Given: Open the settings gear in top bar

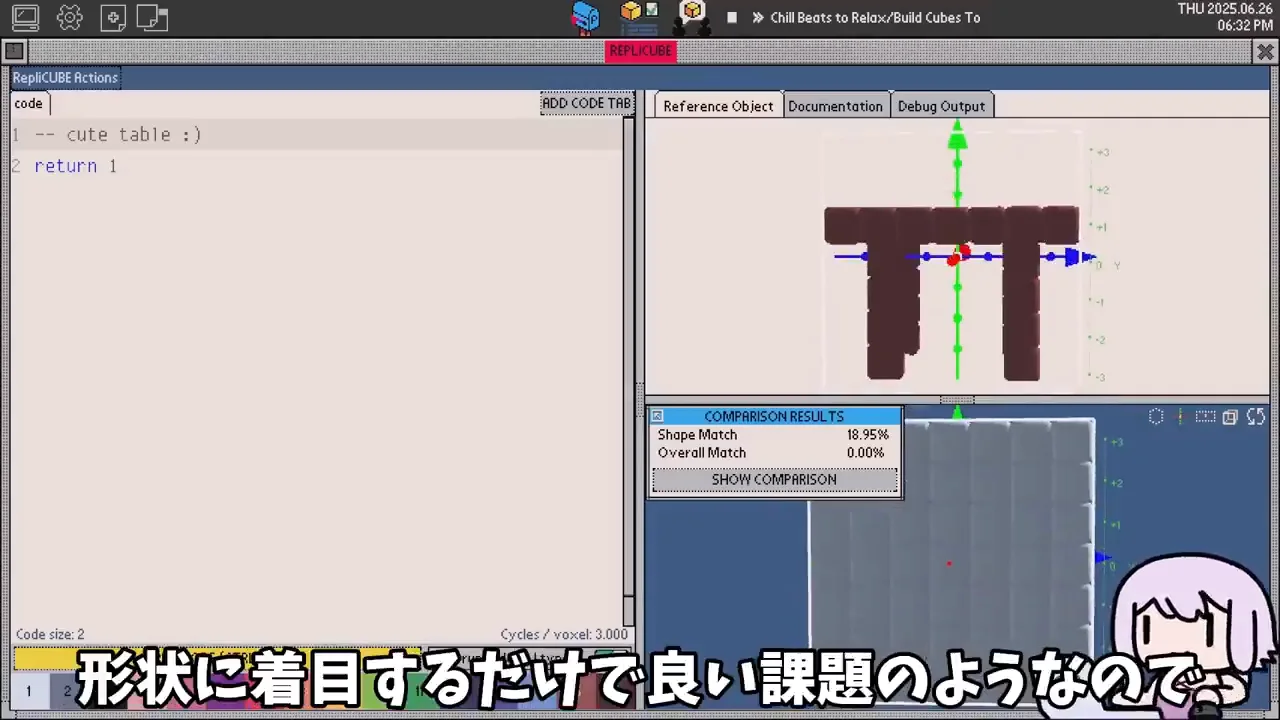Looking at the screenshot, I should [70, 17].
